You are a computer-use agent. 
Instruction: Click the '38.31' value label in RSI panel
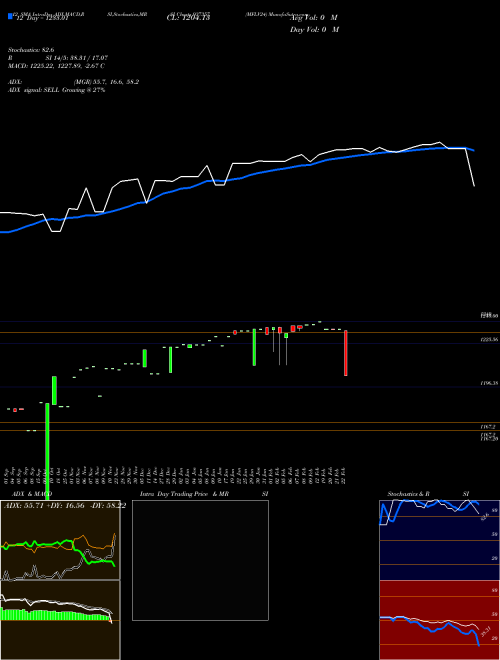(485, 632)
